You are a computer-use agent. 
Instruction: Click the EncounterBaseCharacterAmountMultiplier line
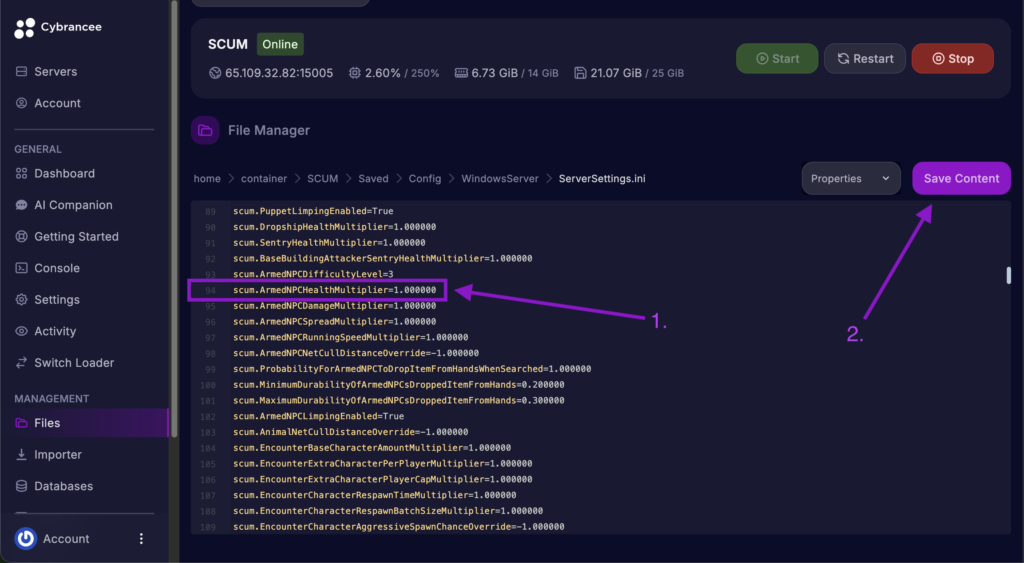coord(372,447)
